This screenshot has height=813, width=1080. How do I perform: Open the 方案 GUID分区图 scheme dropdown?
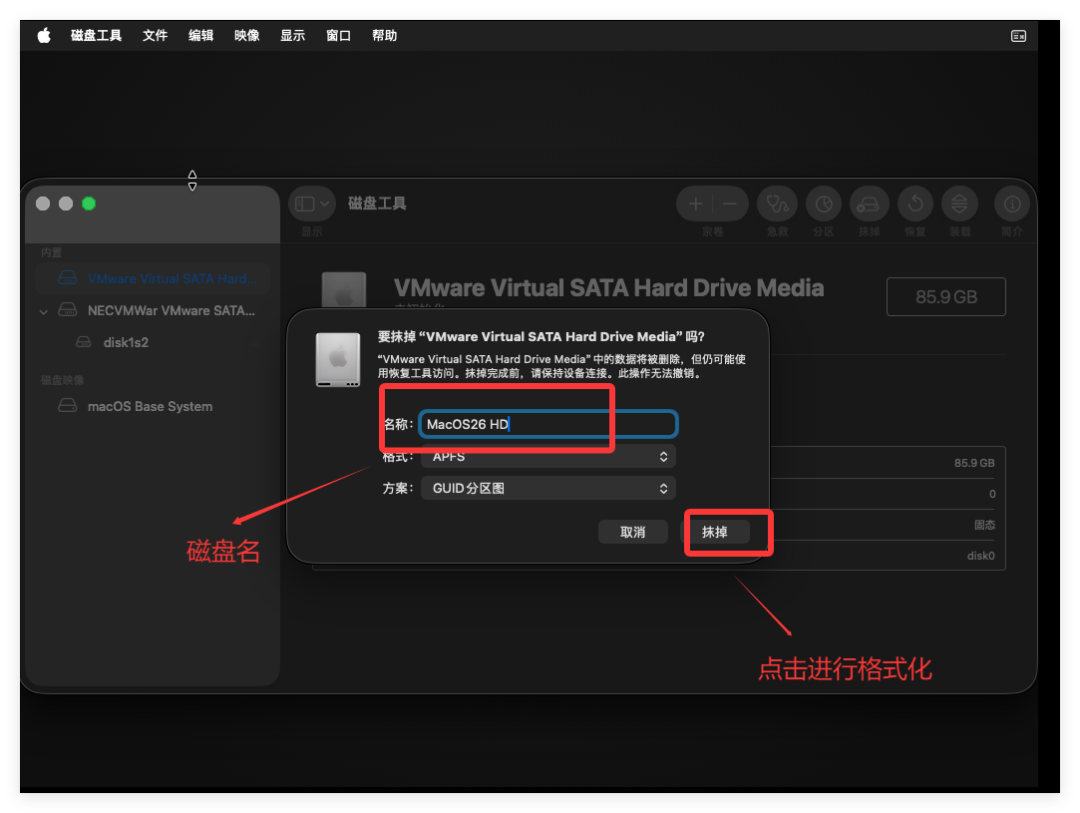(x=548, y=488)
